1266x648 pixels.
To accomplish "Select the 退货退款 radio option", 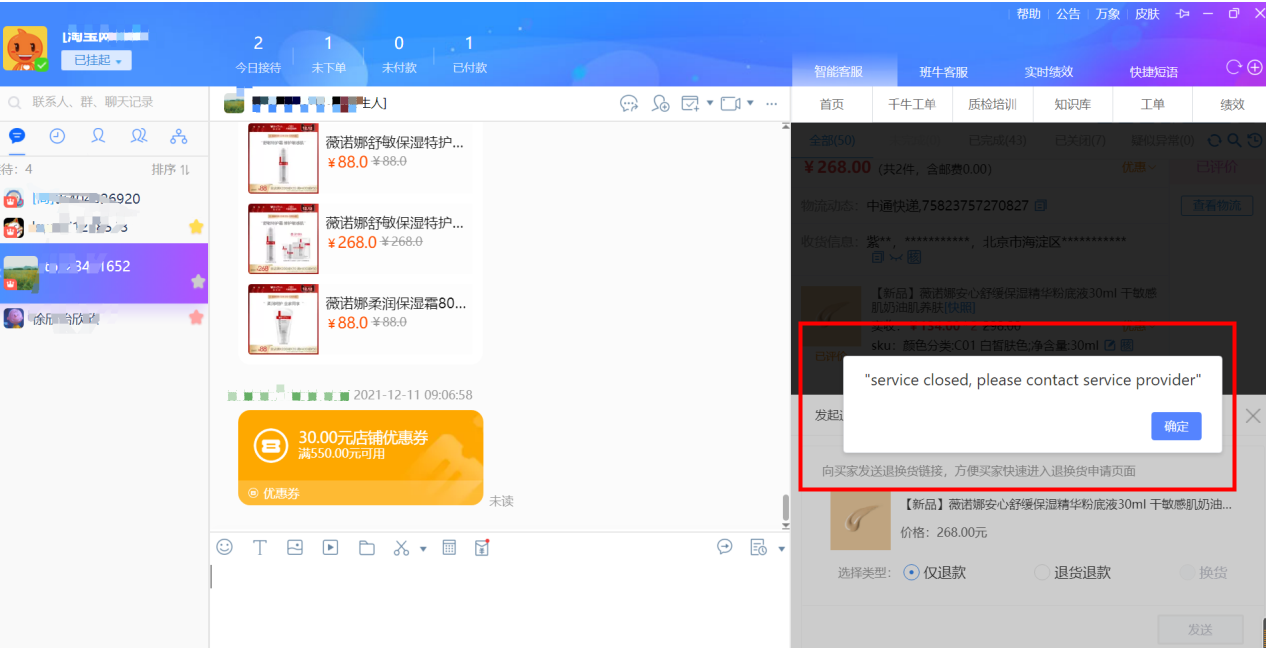I will click(1042, 572).
